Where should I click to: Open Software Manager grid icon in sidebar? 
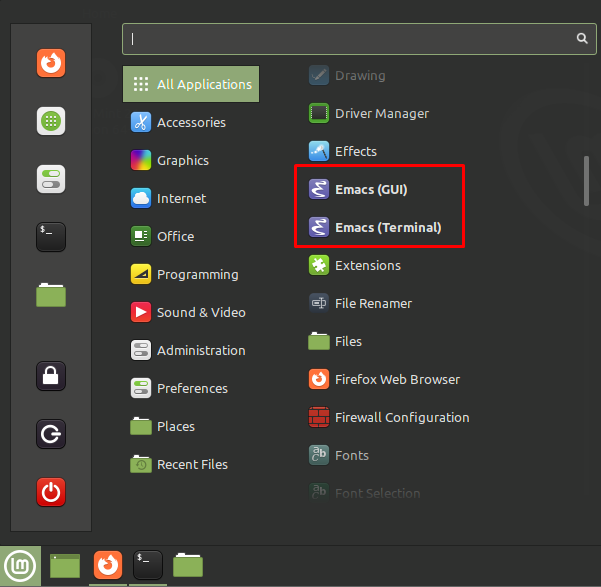click(51, 121)
